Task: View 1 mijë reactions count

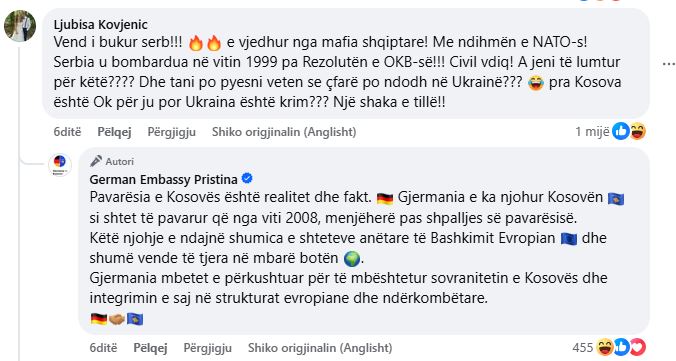Action: coord(592,132)
